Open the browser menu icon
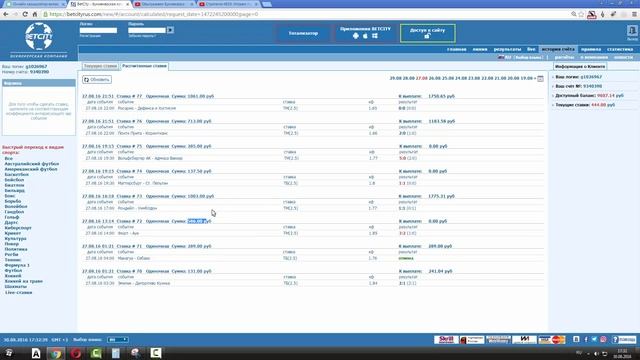Viewport: 640px width, 360px height. (634, 14)
